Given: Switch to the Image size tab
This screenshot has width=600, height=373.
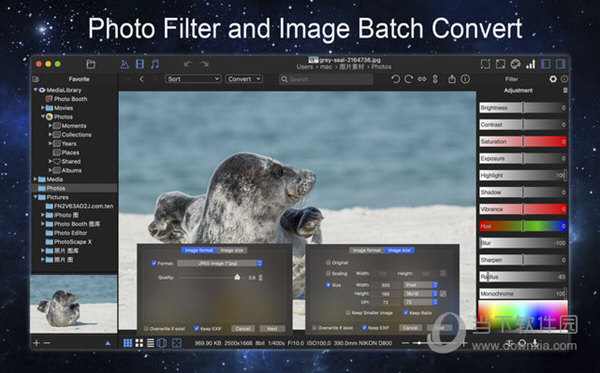Looking at the screenshot, I should coord(232,250).
